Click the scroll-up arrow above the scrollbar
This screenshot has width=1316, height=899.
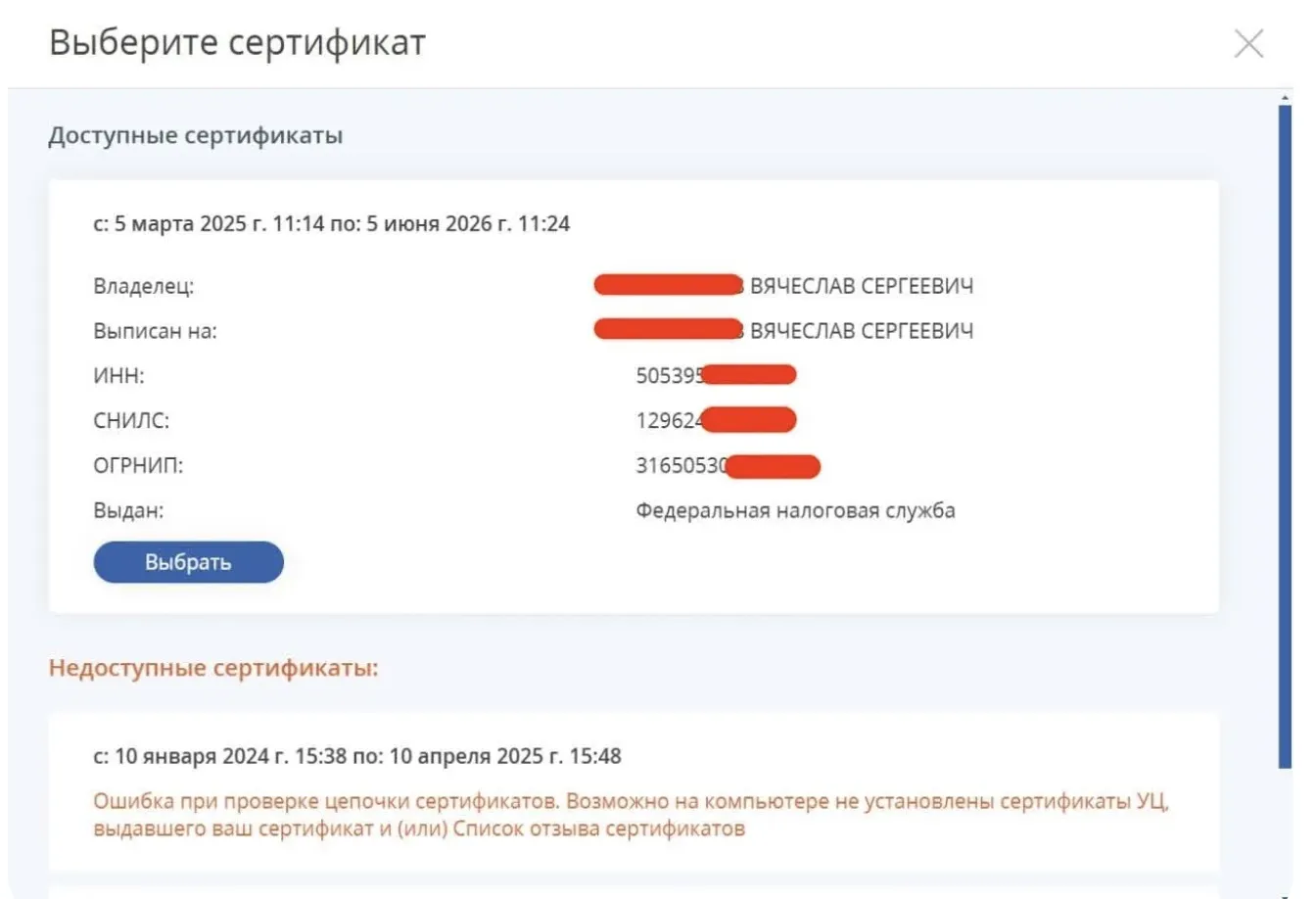point(1285,97)
